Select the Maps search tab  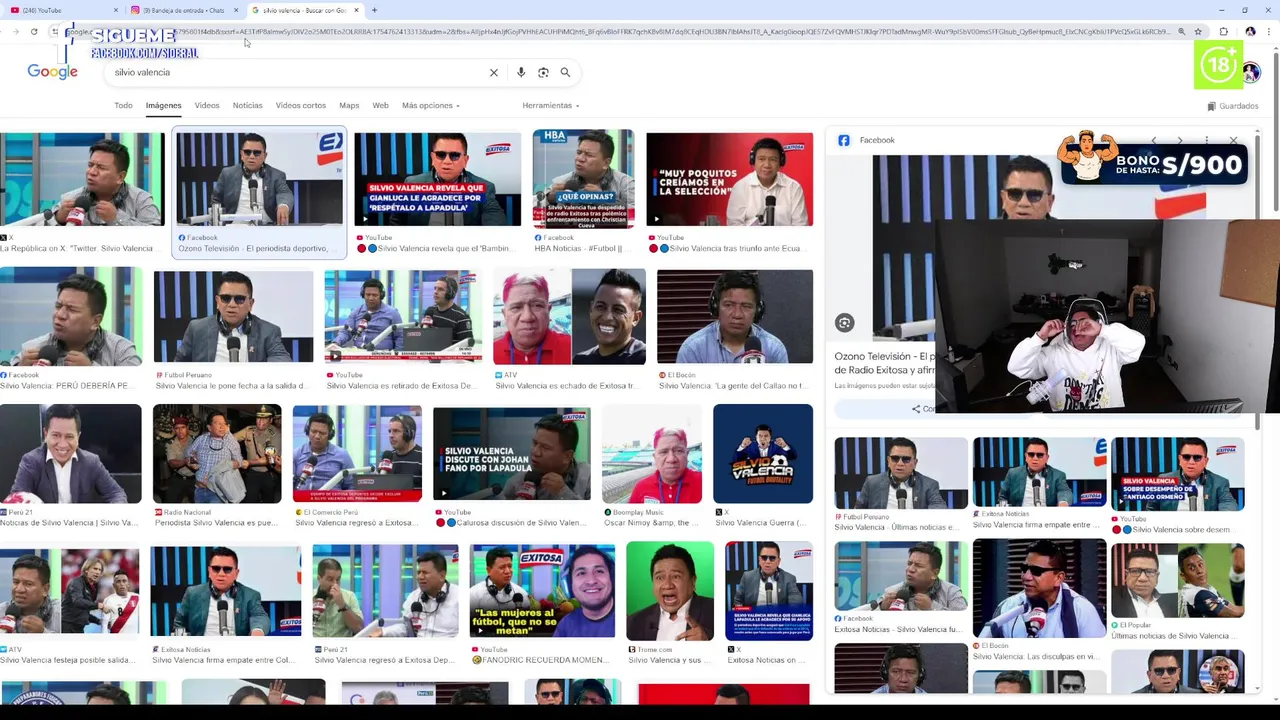tap(349, 105)
